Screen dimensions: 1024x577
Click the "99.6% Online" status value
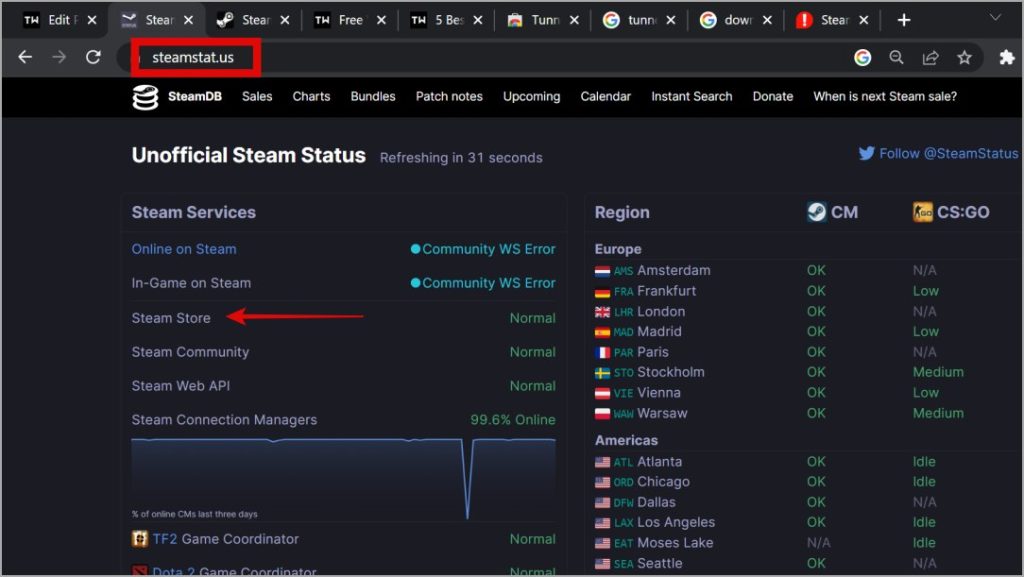coord(513,420)
